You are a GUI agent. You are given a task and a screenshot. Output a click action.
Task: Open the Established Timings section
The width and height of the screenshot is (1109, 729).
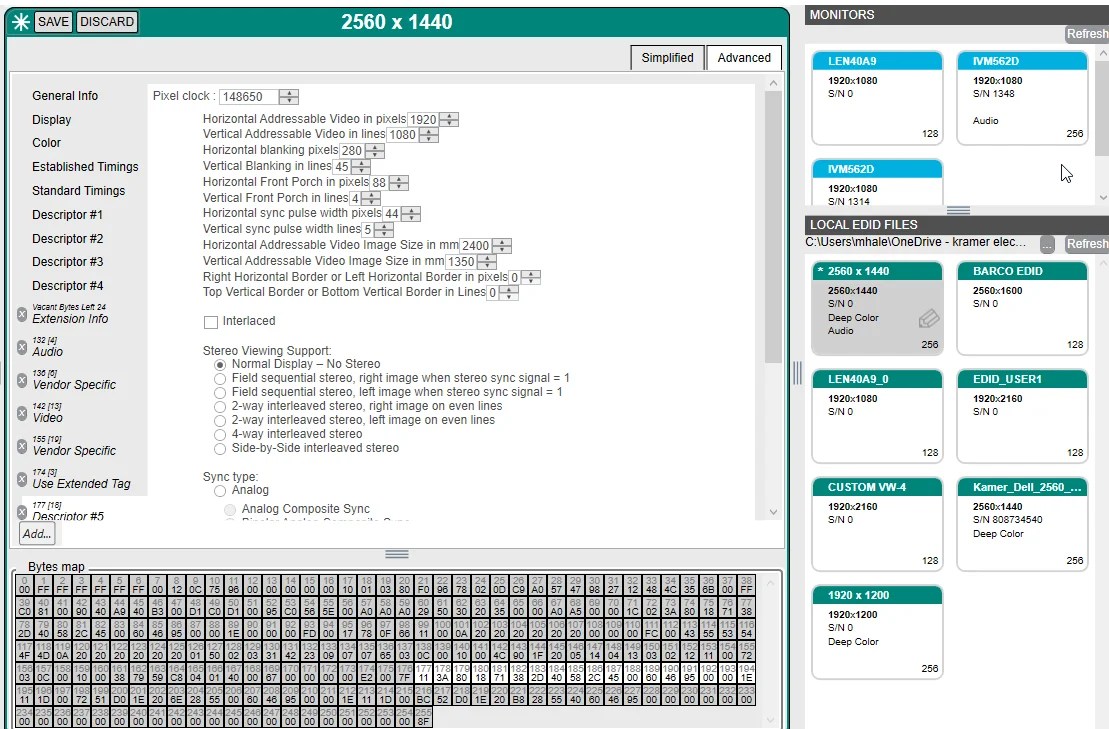coord(85,167)
